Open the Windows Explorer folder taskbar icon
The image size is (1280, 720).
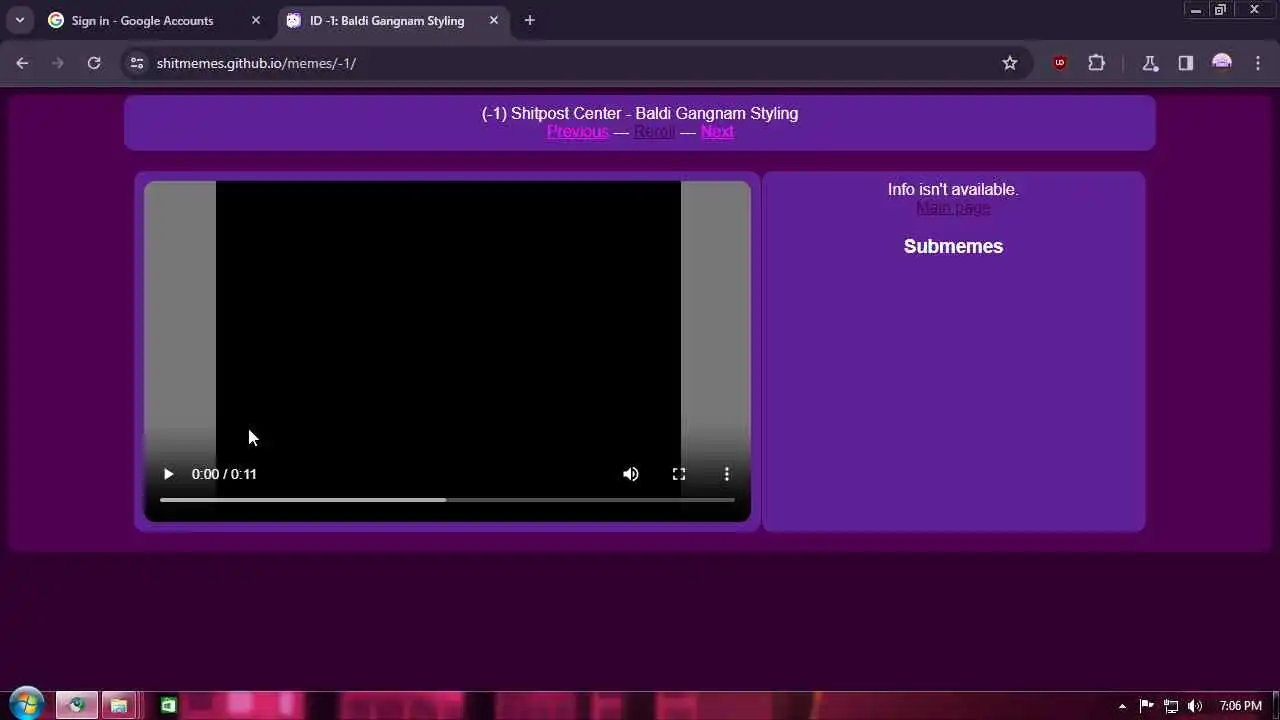119,705
